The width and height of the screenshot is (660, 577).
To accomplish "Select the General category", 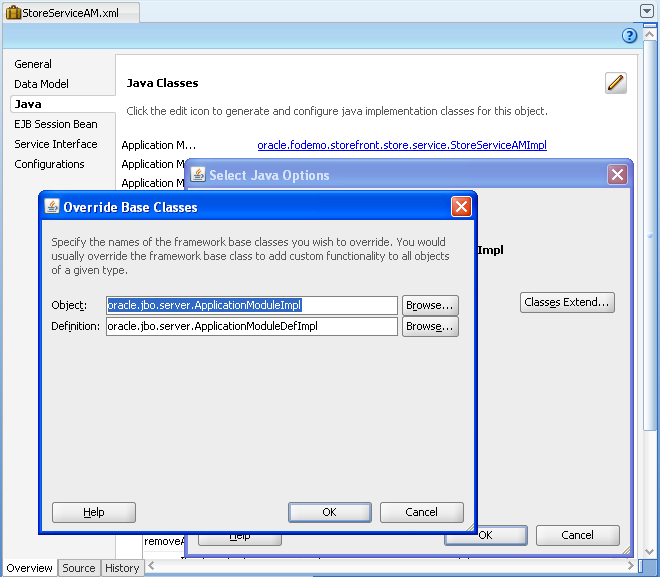I will pos(33,64).
